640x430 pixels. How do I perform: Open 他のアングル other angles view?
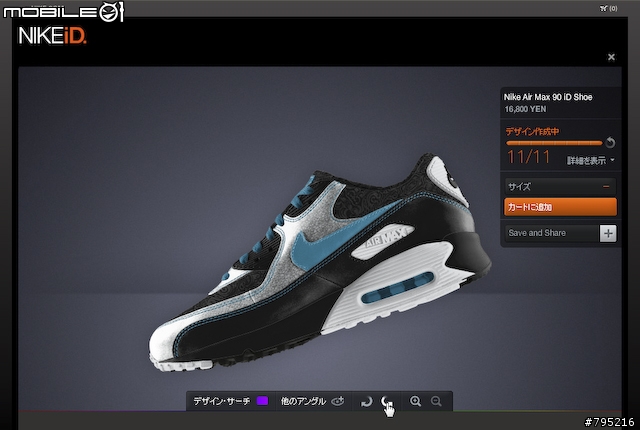coord(312,401)
